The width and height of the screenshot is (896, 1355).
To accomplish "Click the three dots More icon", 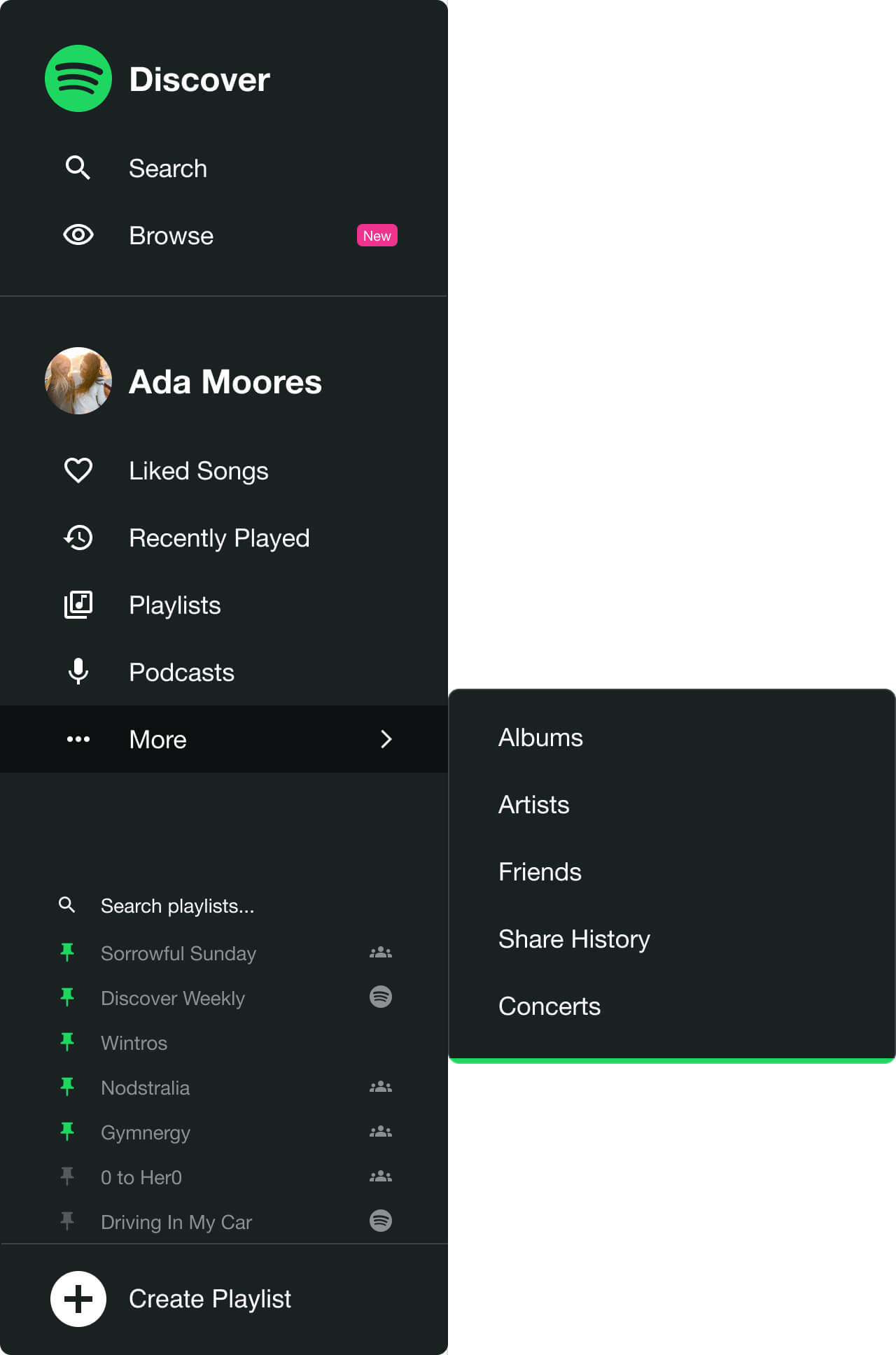I will (x=78, y=739).
